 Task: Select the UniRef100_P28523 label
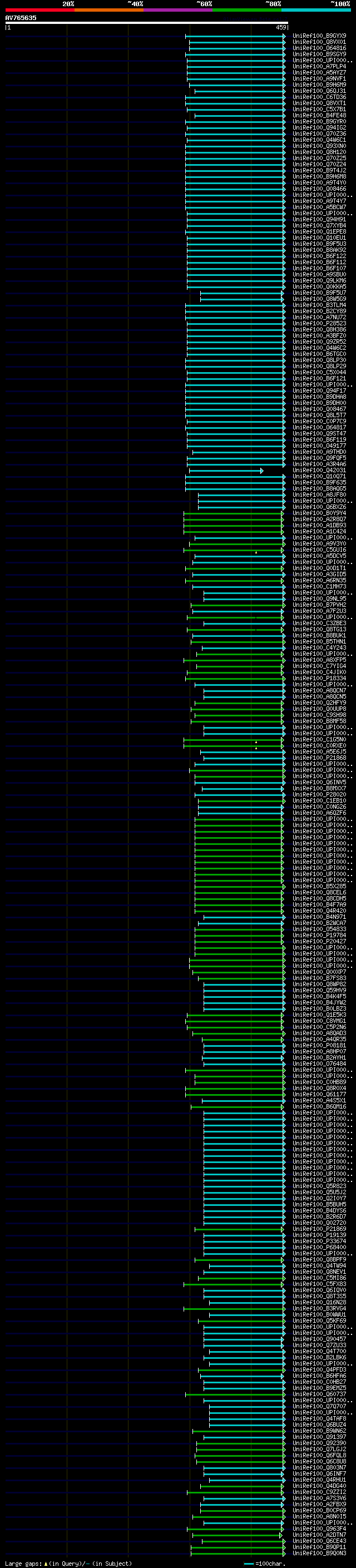pos(319,323)
